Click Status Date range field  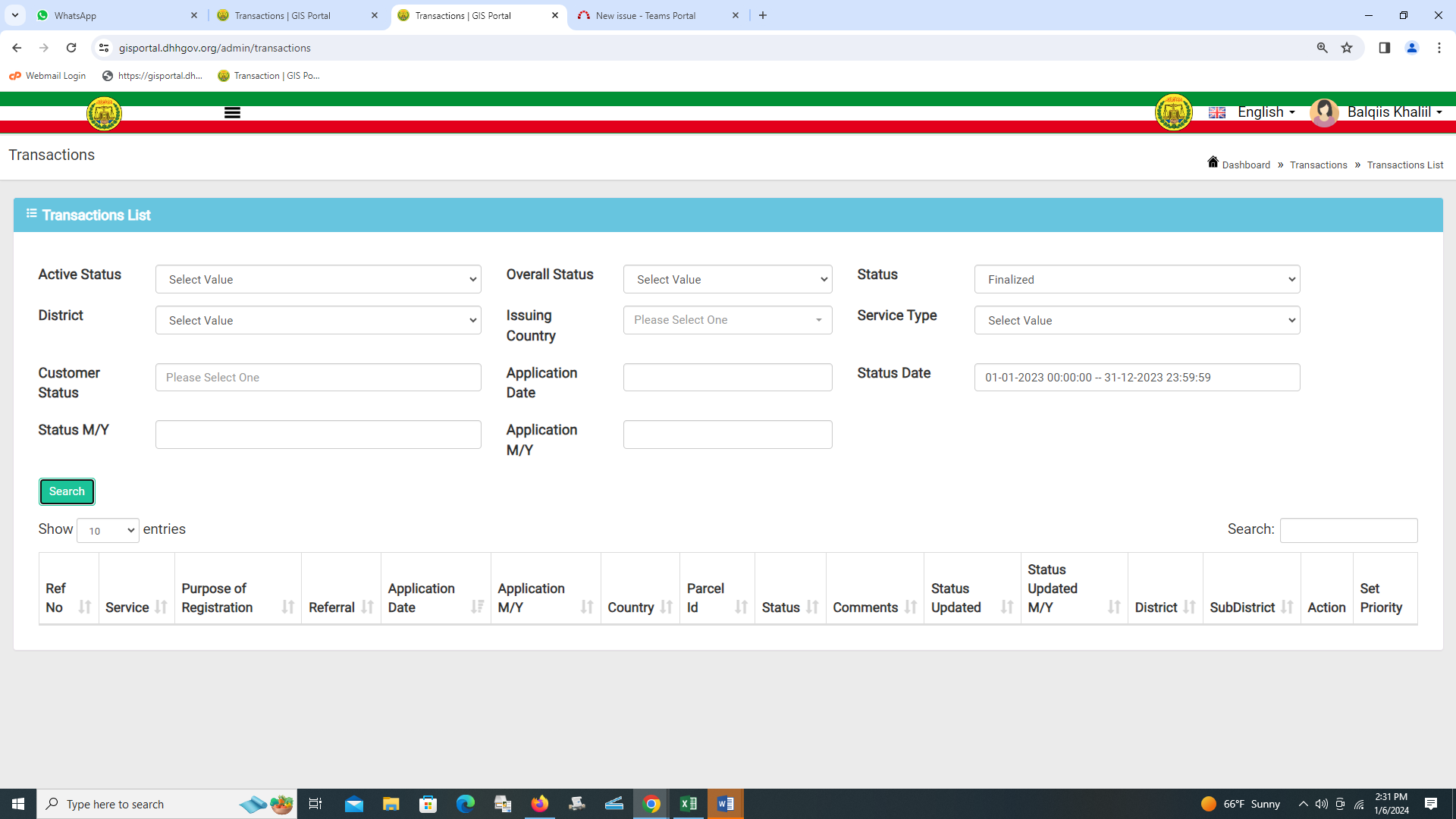tap(1137, 377)
